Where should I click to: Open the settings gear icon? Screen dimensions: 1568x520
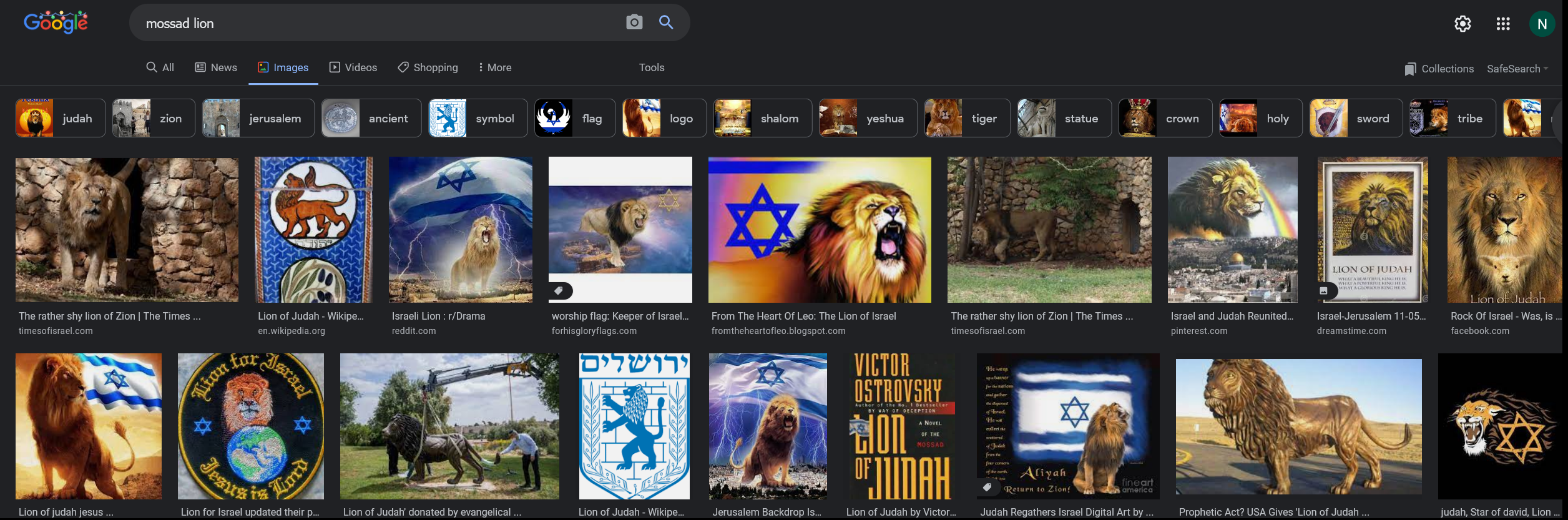[x=1463, y=24]
